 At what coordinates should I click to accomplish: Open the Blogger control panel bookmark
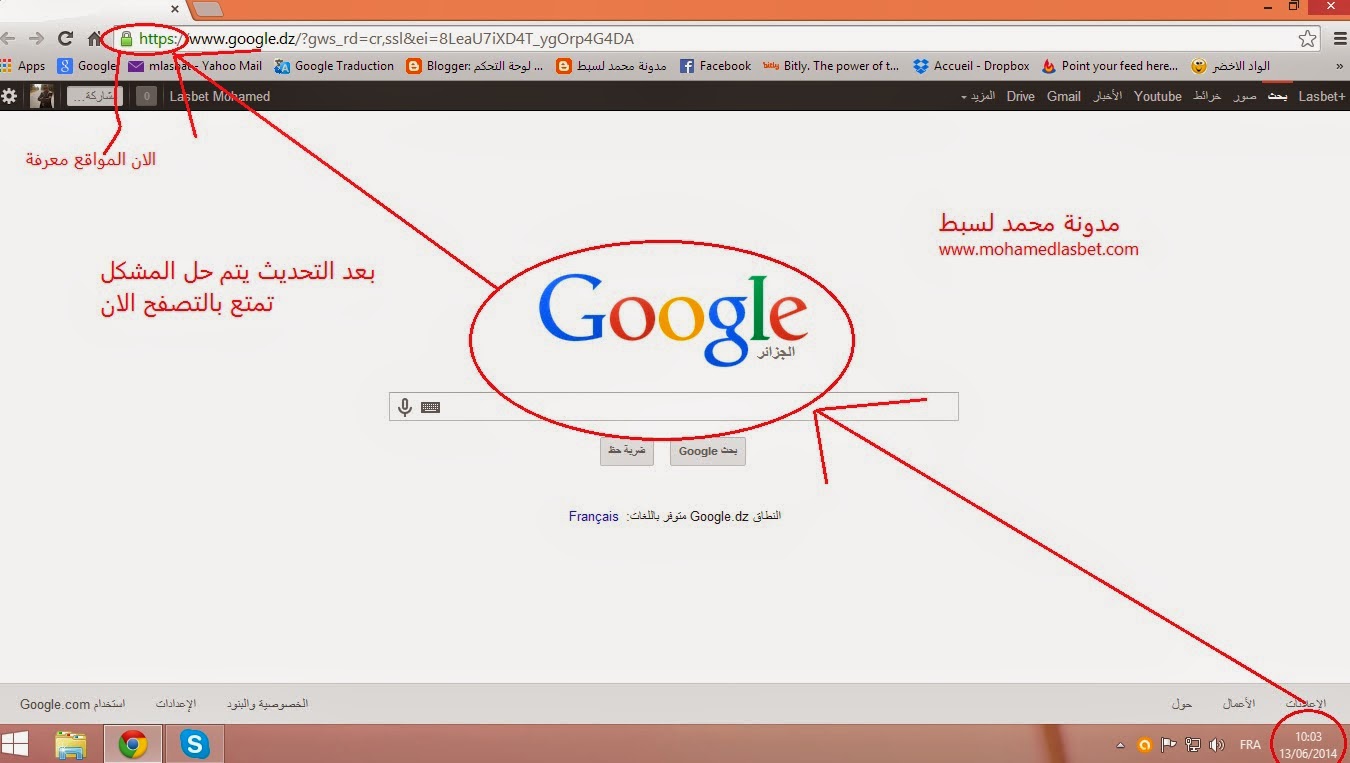point(475,66)
